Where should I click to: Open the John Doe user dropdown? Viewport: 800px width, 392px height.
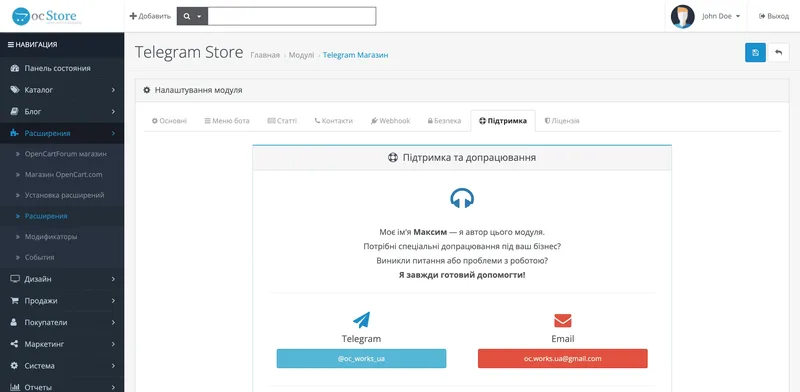(720, 16)
